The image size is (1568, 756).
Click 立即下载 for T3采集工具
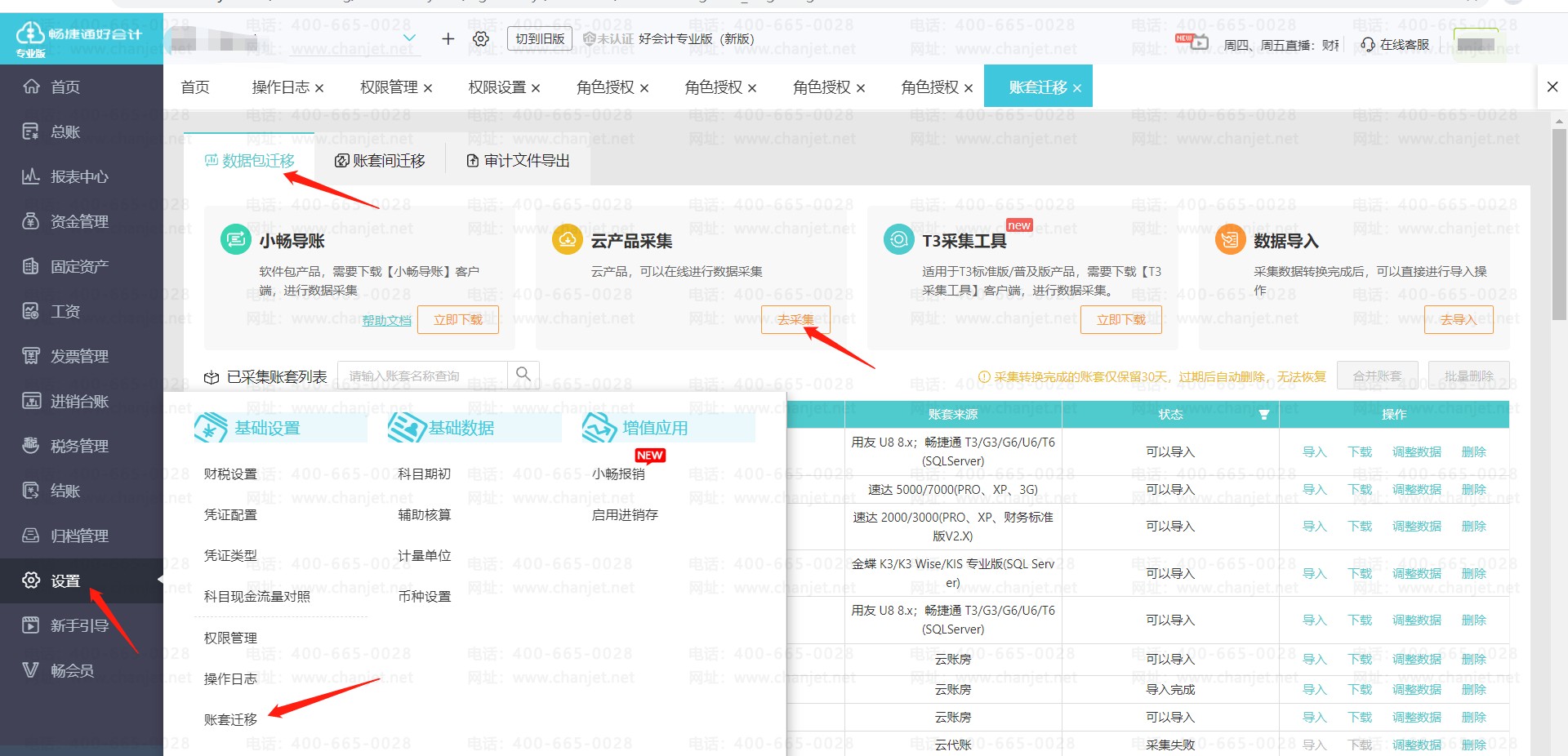pos(1120,320)
